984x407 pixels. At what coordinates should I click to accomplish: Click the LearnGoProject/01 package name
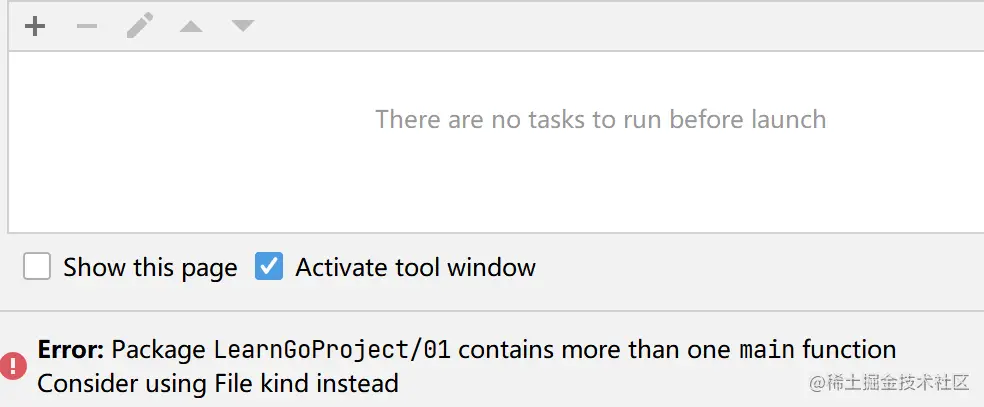(x=332, y=350)
